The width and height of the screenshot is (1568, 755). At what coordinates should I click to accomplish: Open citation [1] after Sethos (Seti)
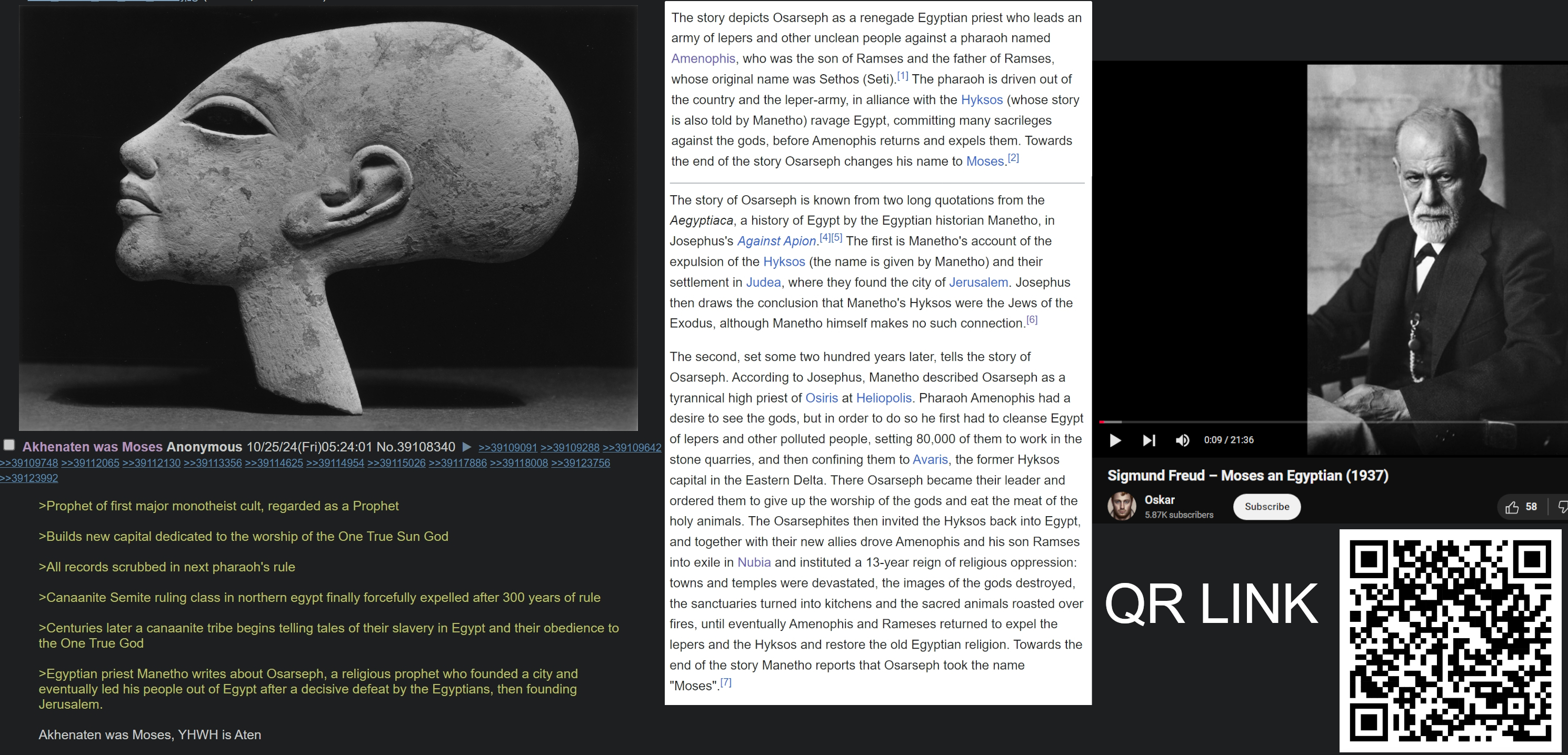pos(903,76)
